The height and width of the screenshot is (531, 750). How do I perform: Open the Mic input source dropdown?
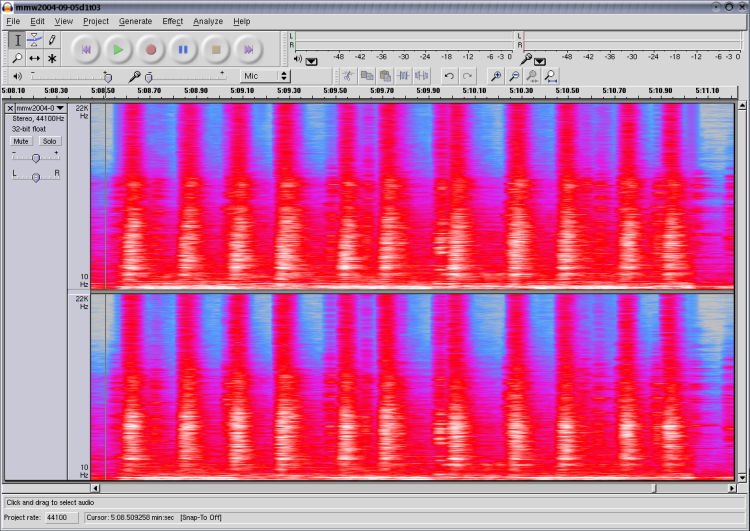[x=265, y=76]
